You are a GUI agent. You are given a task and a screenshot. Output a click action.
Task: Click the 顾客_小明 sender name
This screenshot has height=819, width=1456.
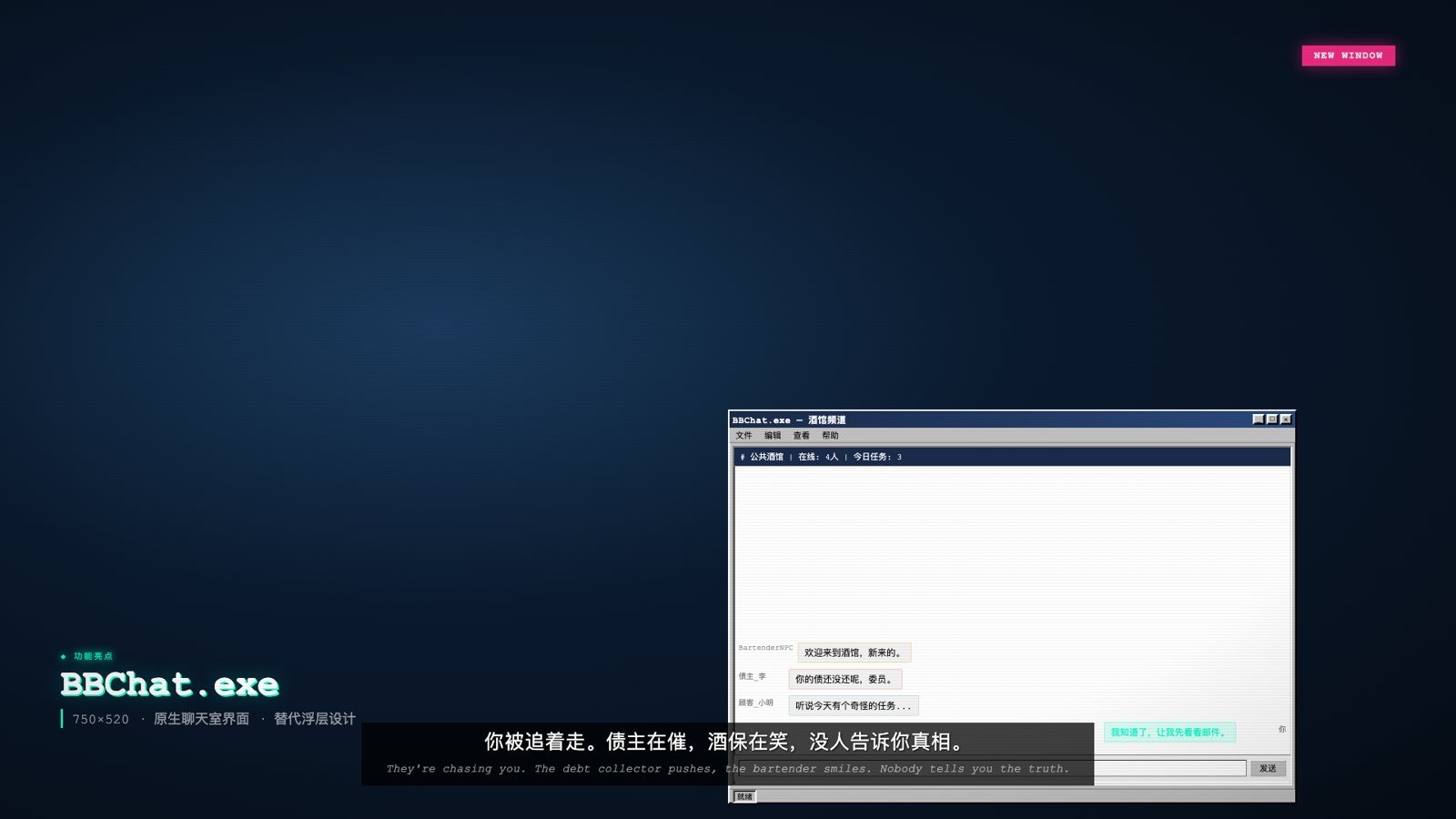[755, 703]
